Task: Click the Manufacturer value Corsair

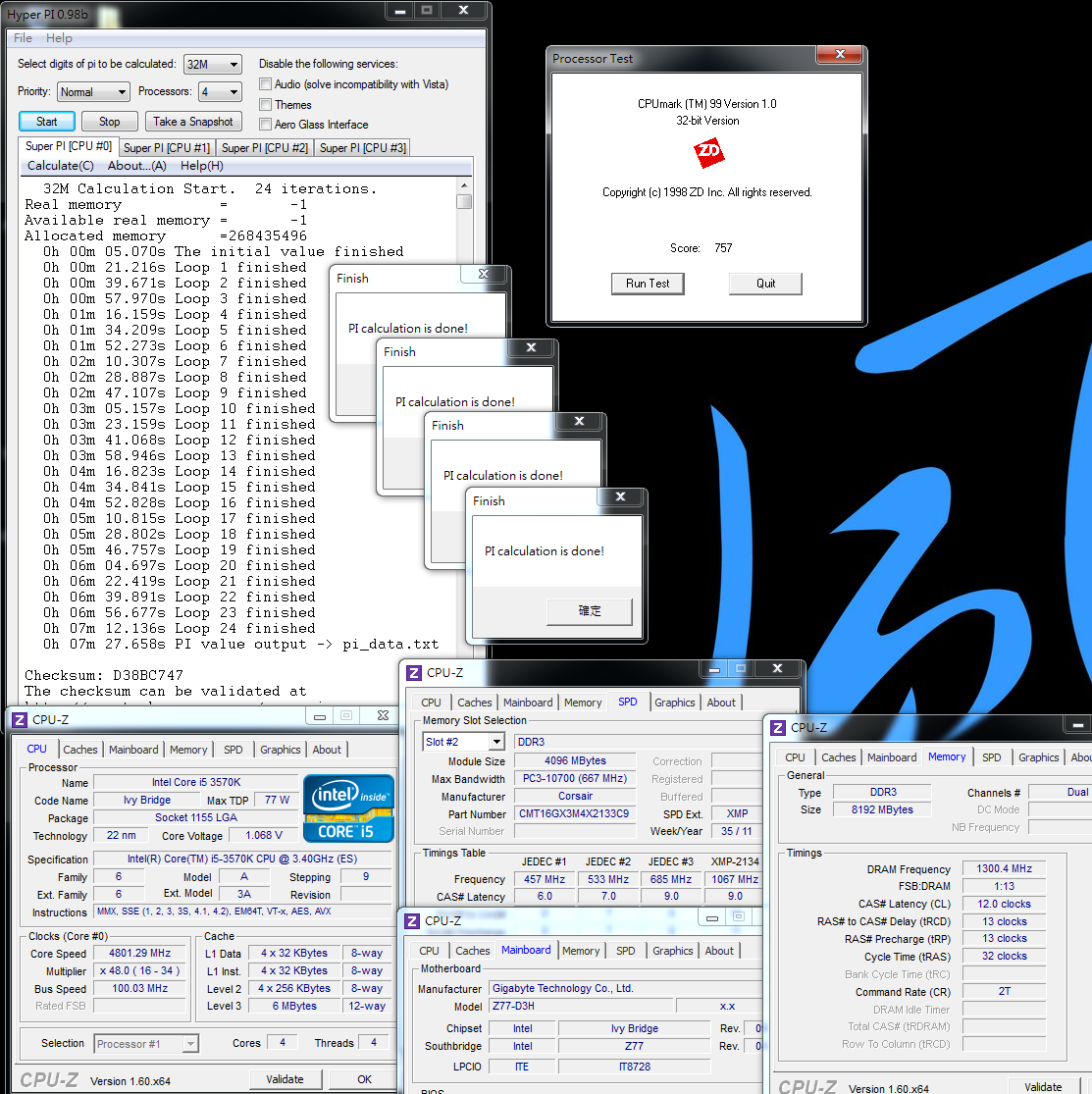Action: point(575,796)
